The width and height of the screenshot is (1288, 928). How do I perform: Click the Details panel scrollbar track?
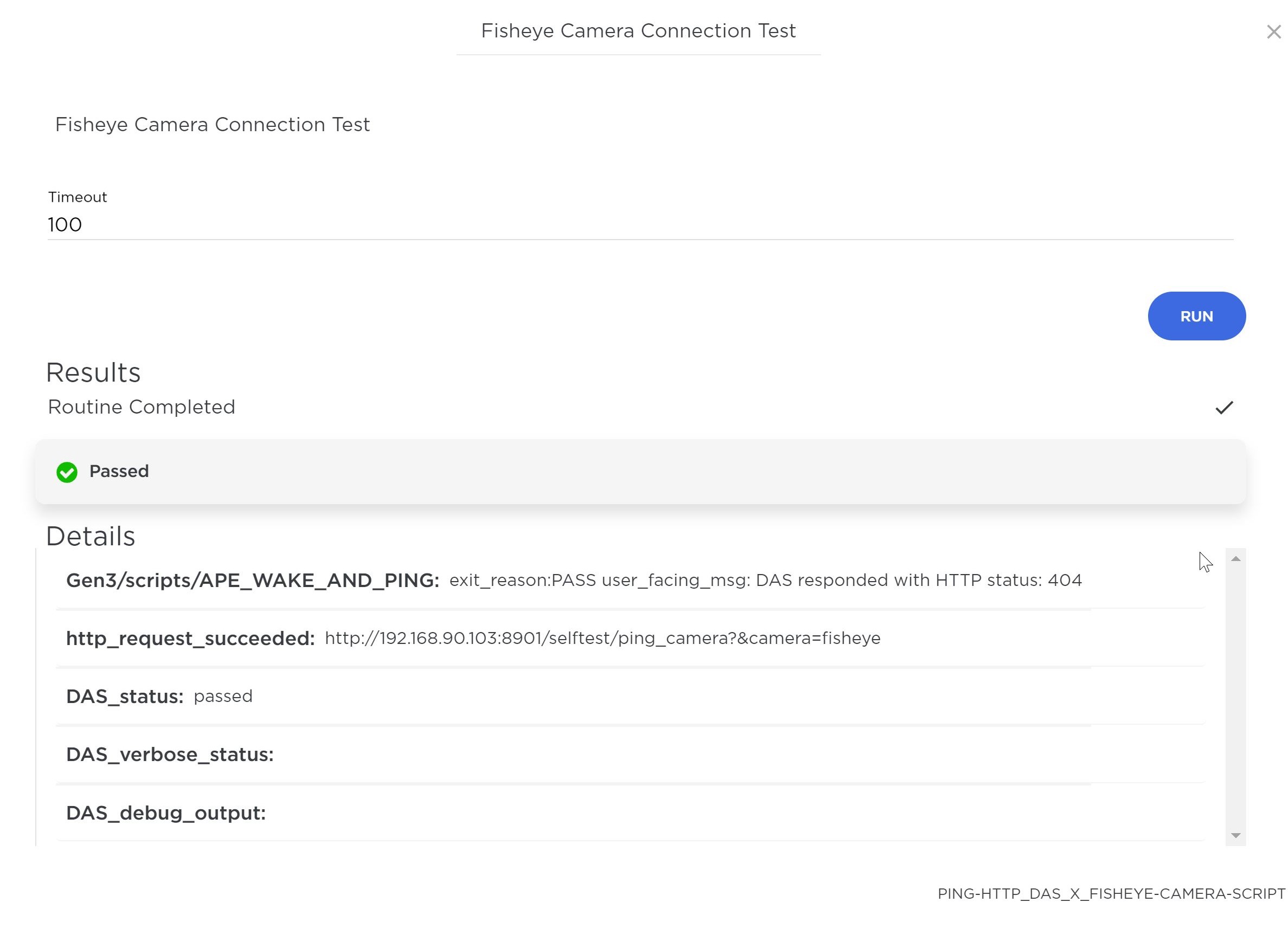click(x=1235, y=698)
